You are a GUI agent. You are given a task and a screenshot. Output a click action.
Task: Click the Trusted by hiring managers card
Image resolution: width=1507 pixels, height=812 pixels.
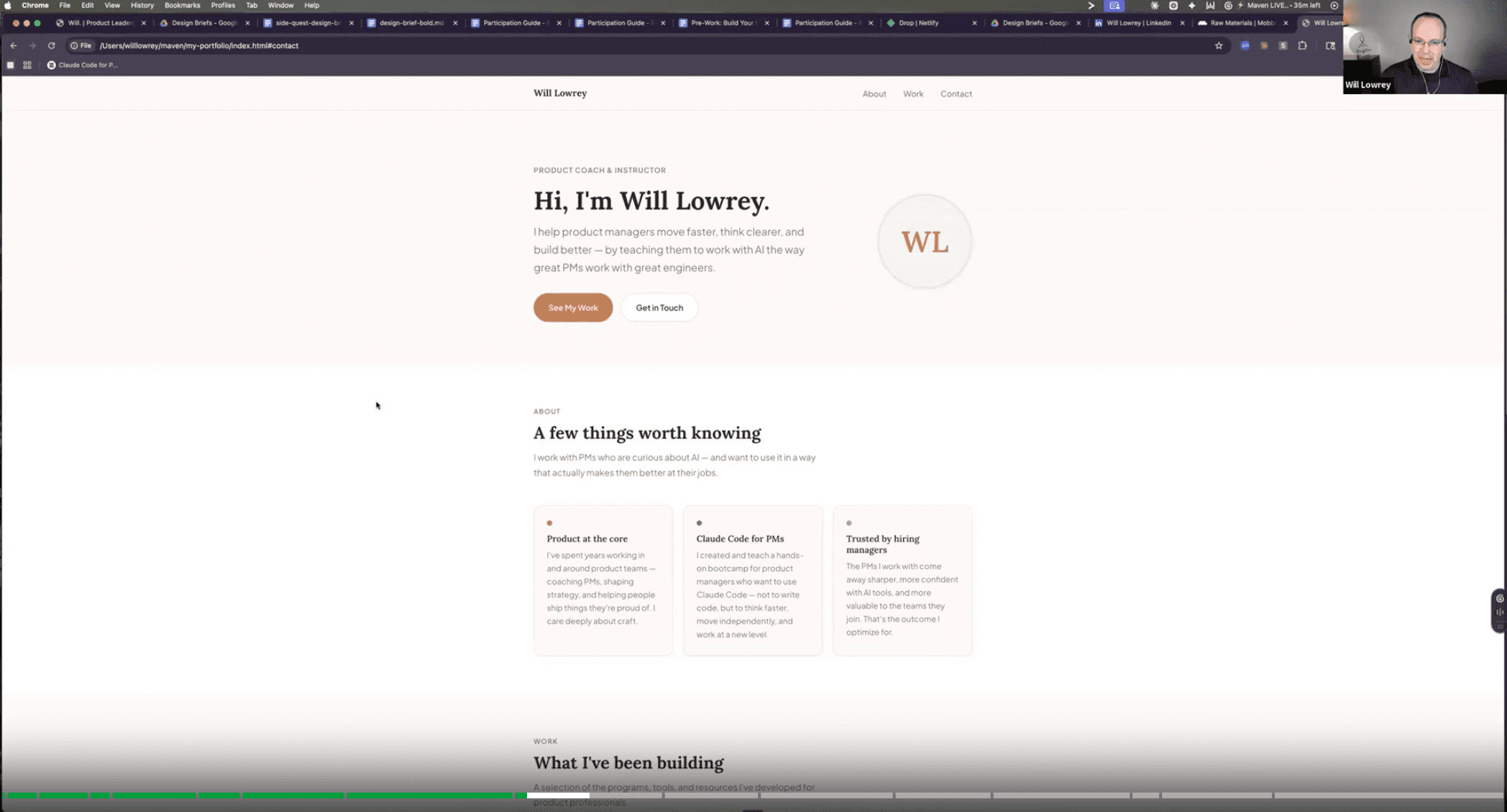click(902, 581)
